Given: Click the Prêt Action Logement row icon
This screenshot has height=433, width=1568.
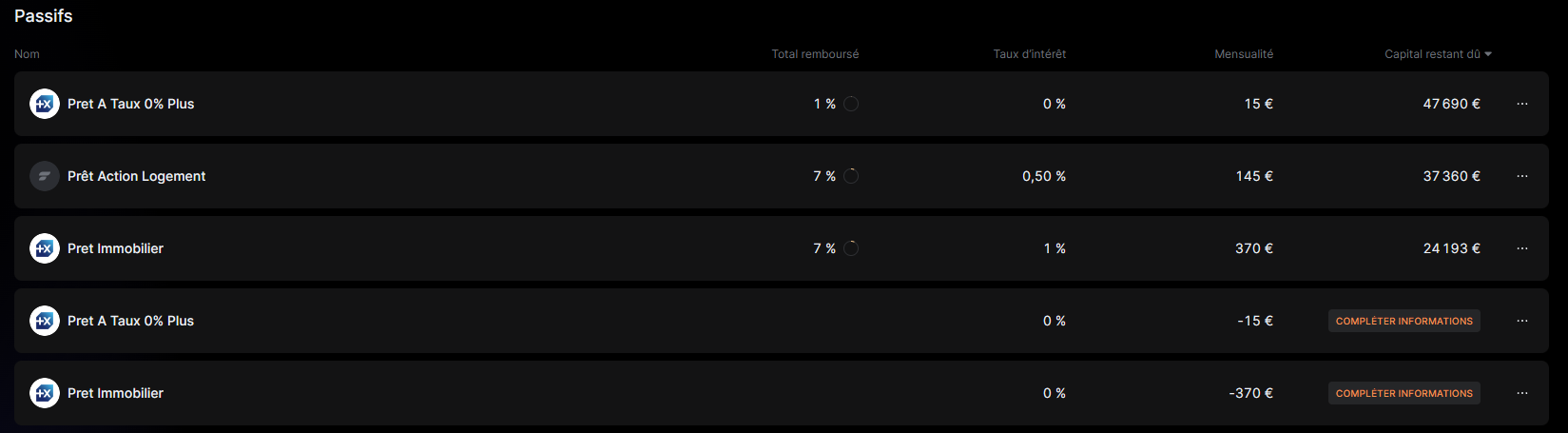Looking at the screenshot, I should [x=45, y=176].
